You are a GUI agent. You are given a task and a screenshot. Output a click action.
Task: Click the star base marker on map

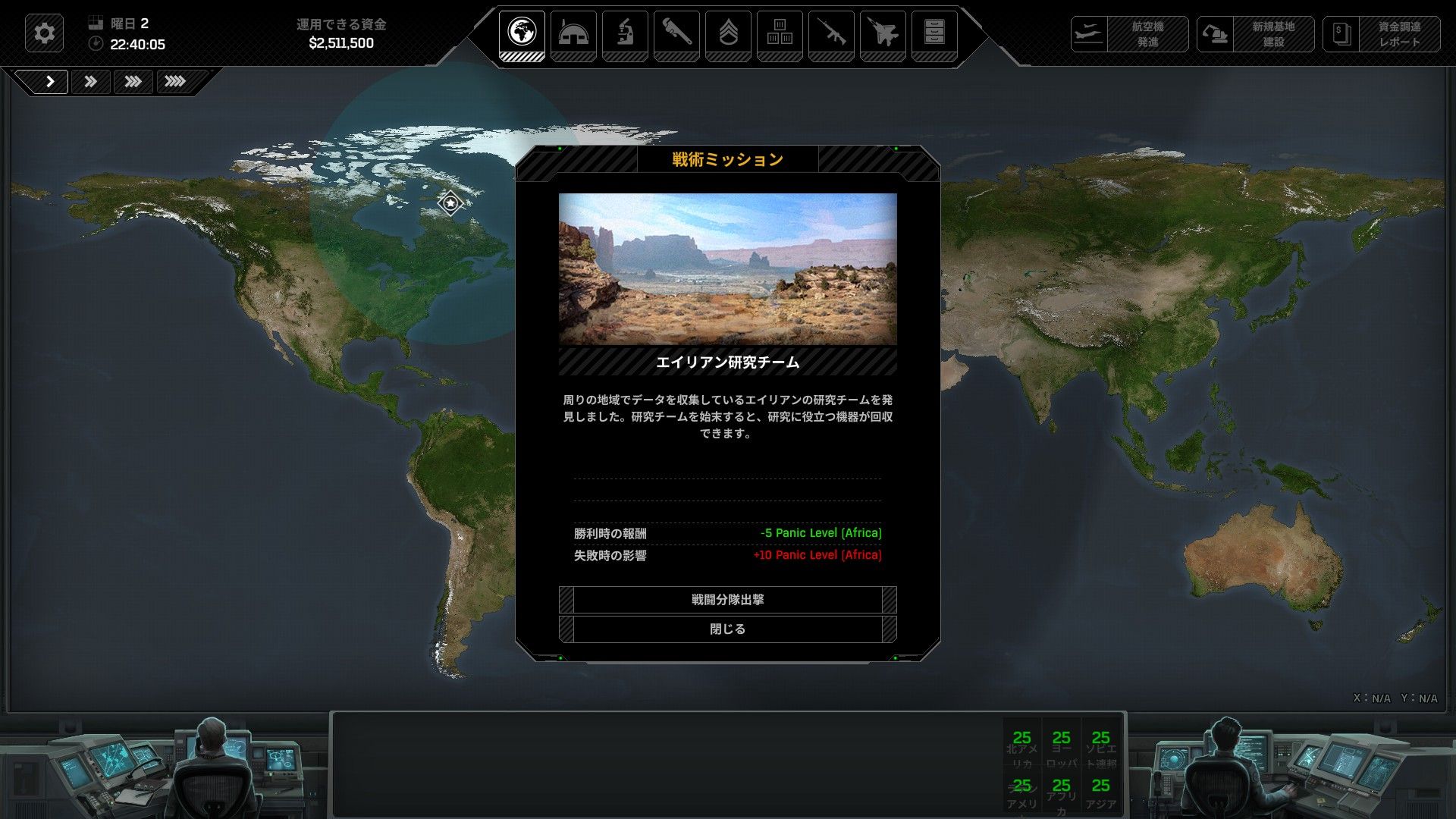tap(450, 203)
